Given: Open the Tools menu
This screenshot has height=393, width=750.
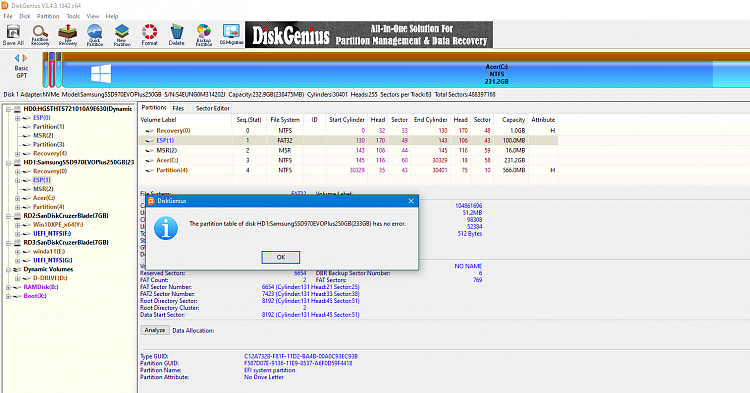Looking at the screenshot, I should (x=73, y=16).
